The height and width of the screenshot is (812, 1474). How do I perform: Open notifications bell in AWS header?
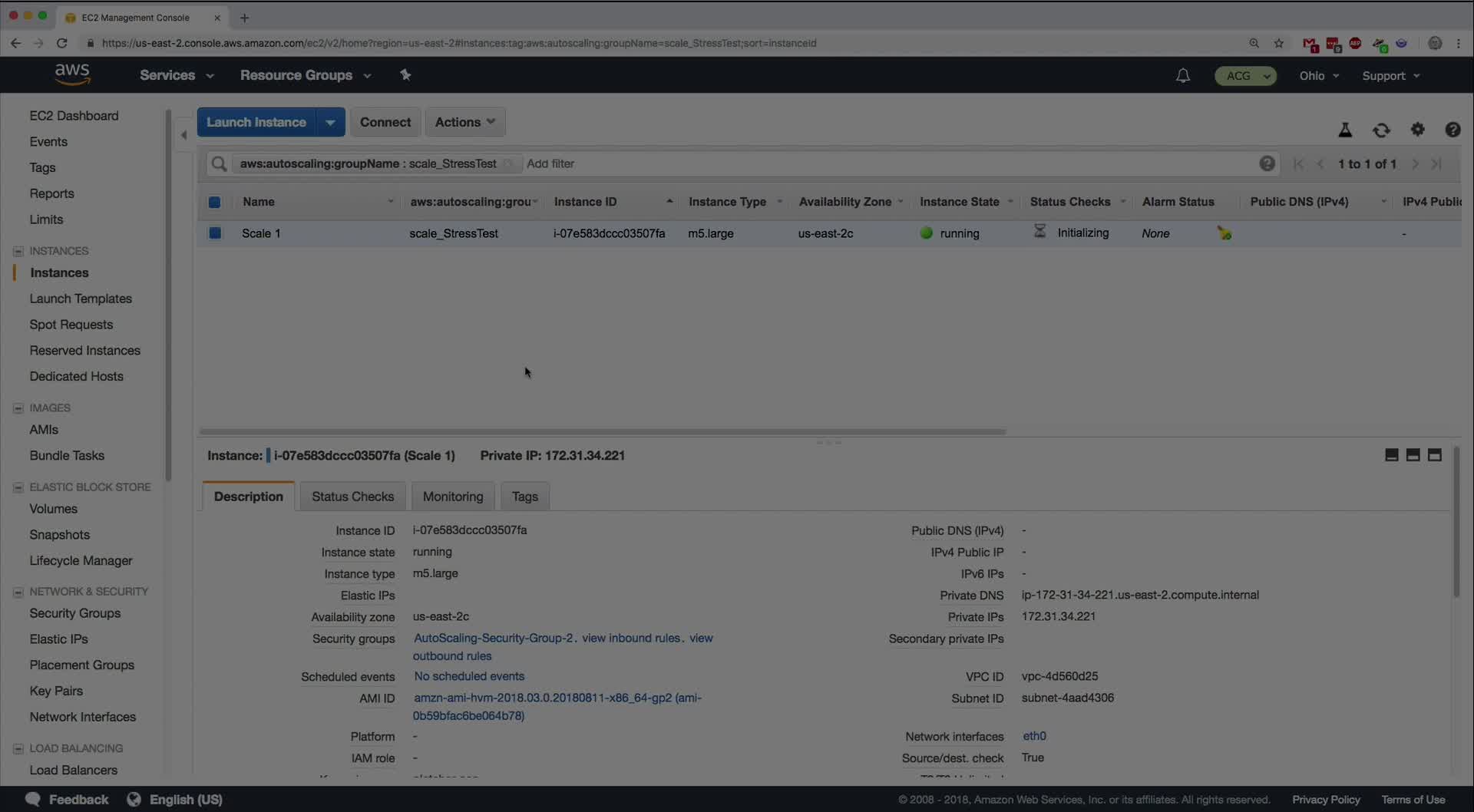point(1183,75)
